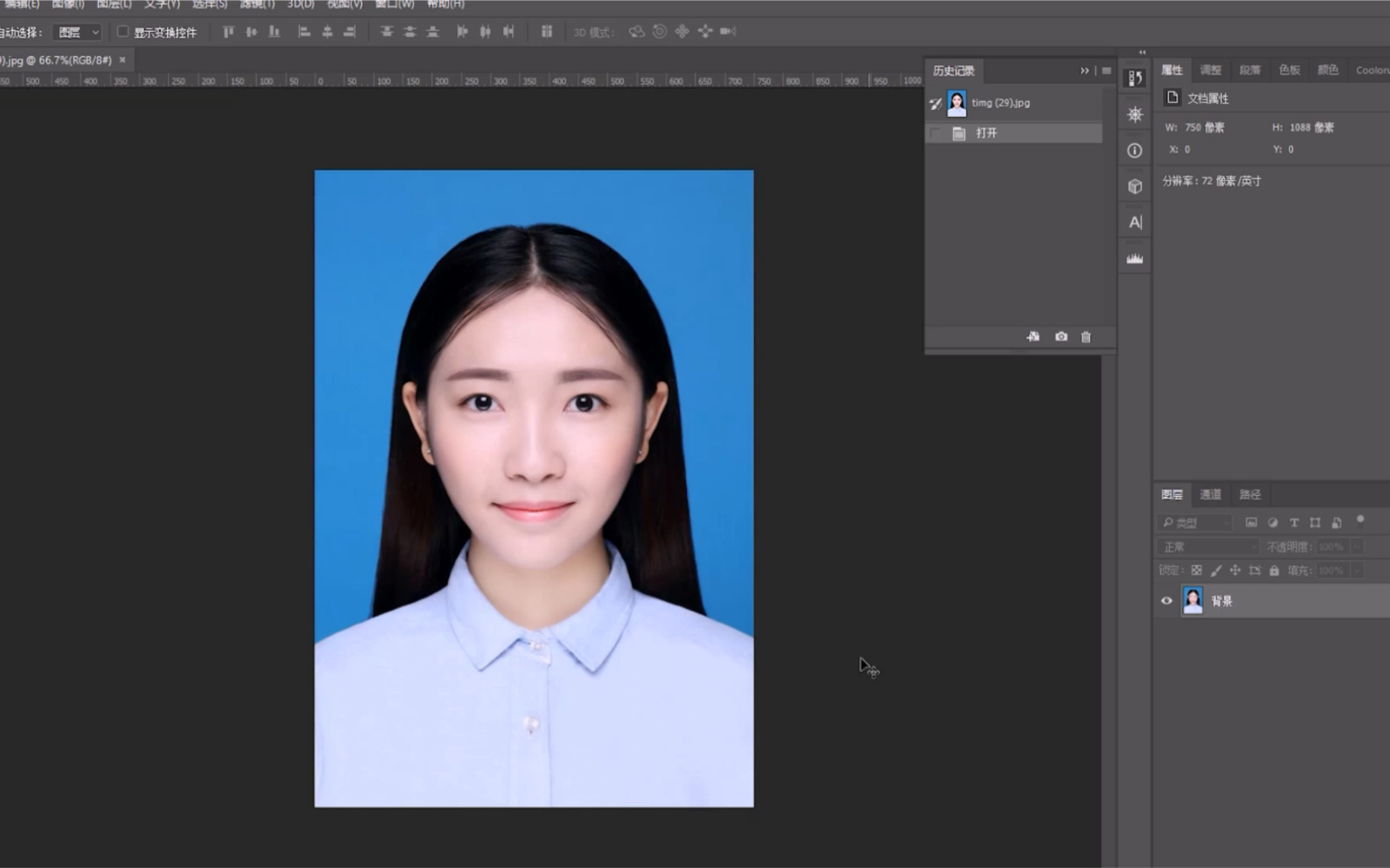This screenshot has width=1390, height=868.
Task: Open the 正常 blend mode dropdown
Action: tap(1208, 547)
